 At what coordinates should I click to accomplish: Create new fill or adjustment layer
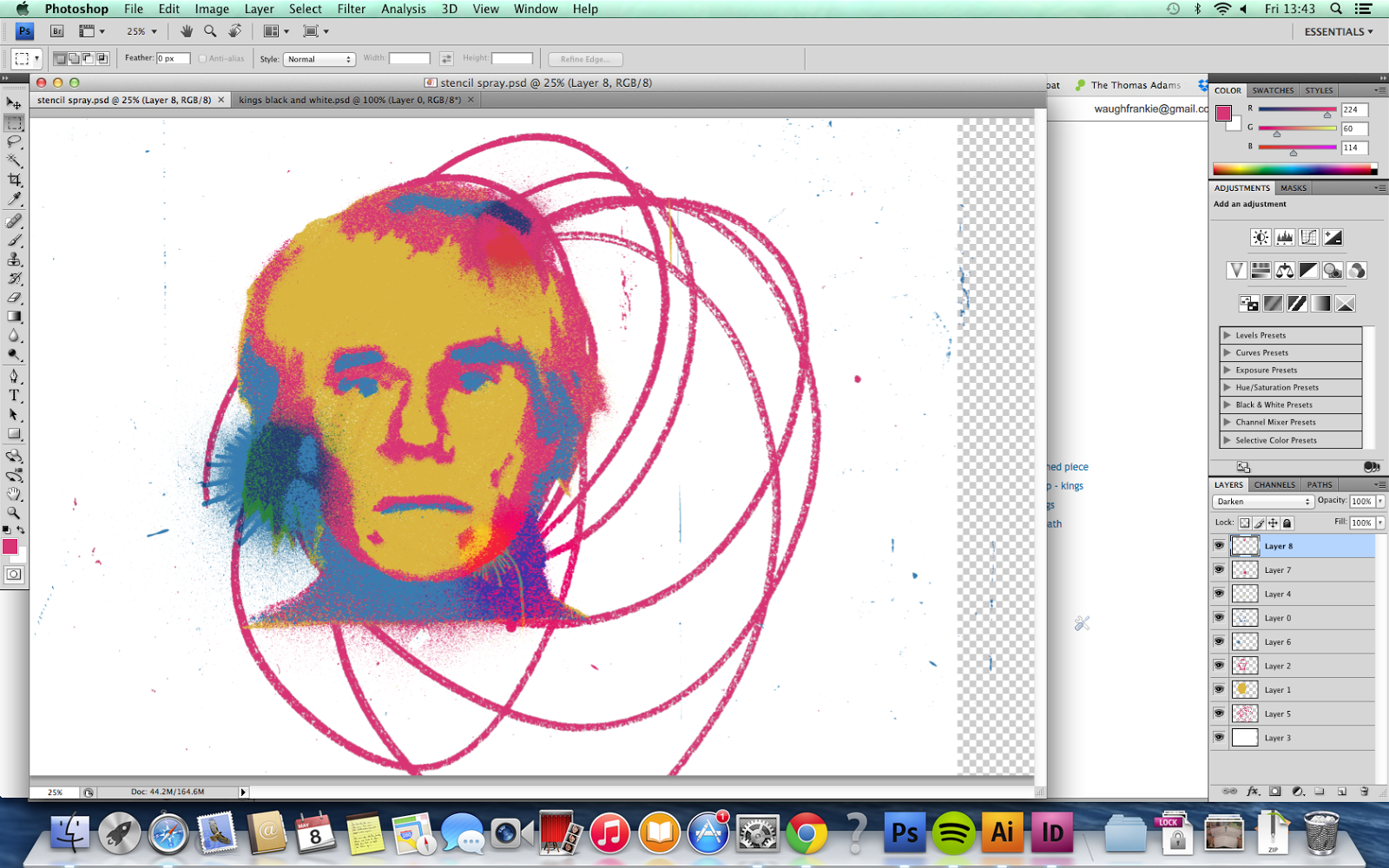tap(1298, 791)
